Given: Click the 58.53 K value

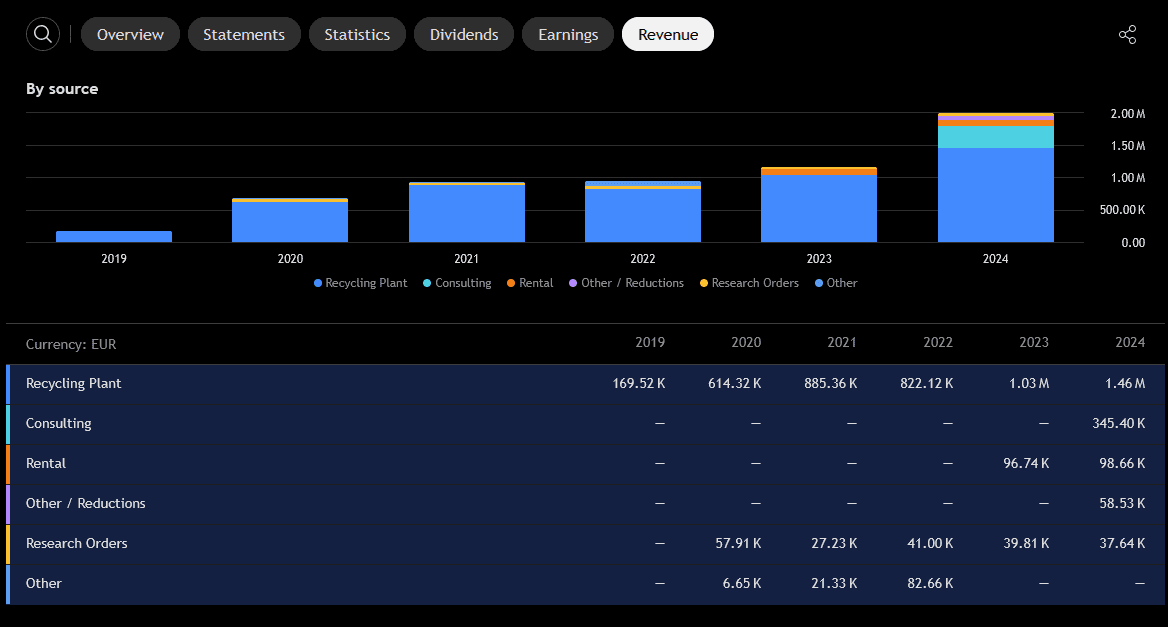Looking at the screenshot, I should (1123, 503).
